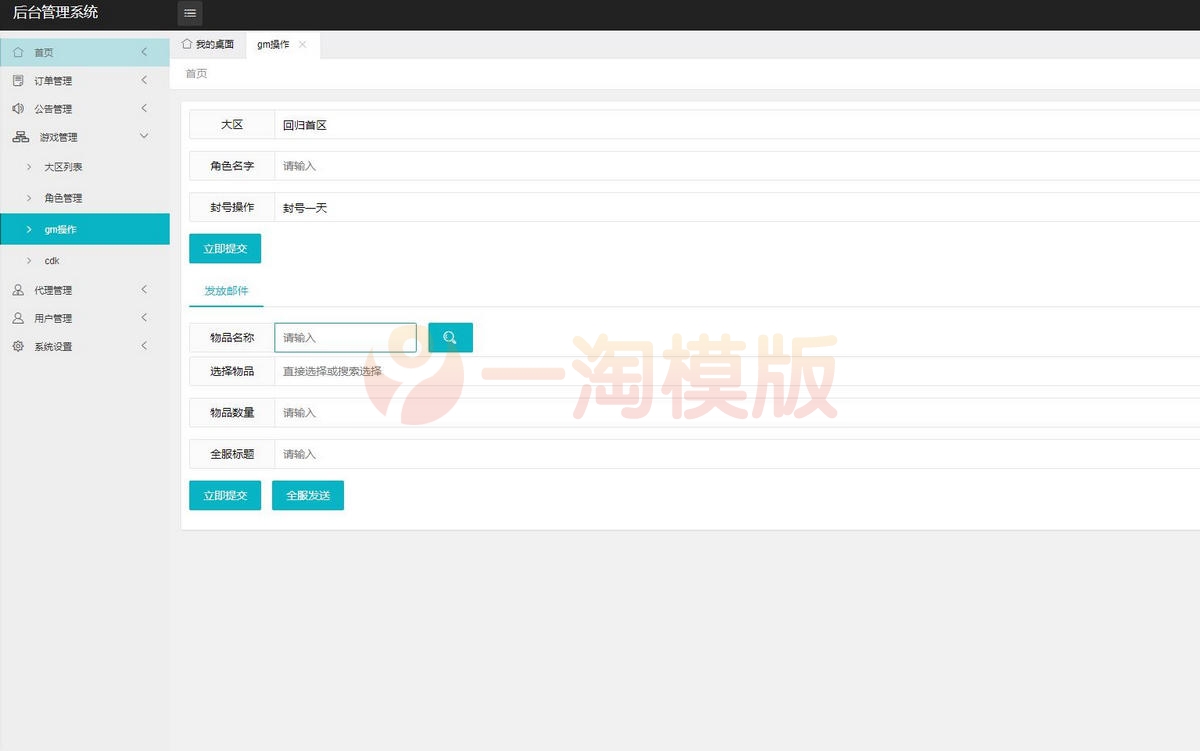Expand the 用户管理 chevron arrow

click(144, 318)
